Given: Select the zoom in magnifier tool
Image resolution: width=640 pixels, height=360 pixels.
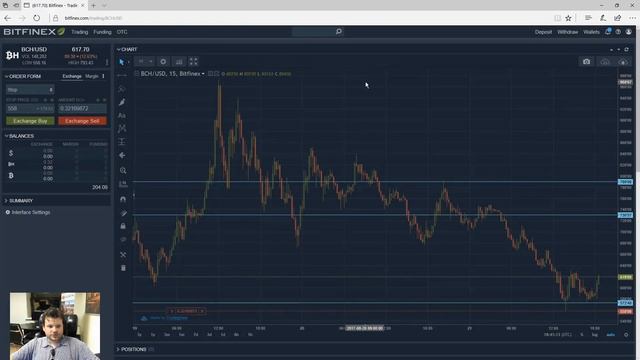Looking at the screenshot, I should (122, 170).
